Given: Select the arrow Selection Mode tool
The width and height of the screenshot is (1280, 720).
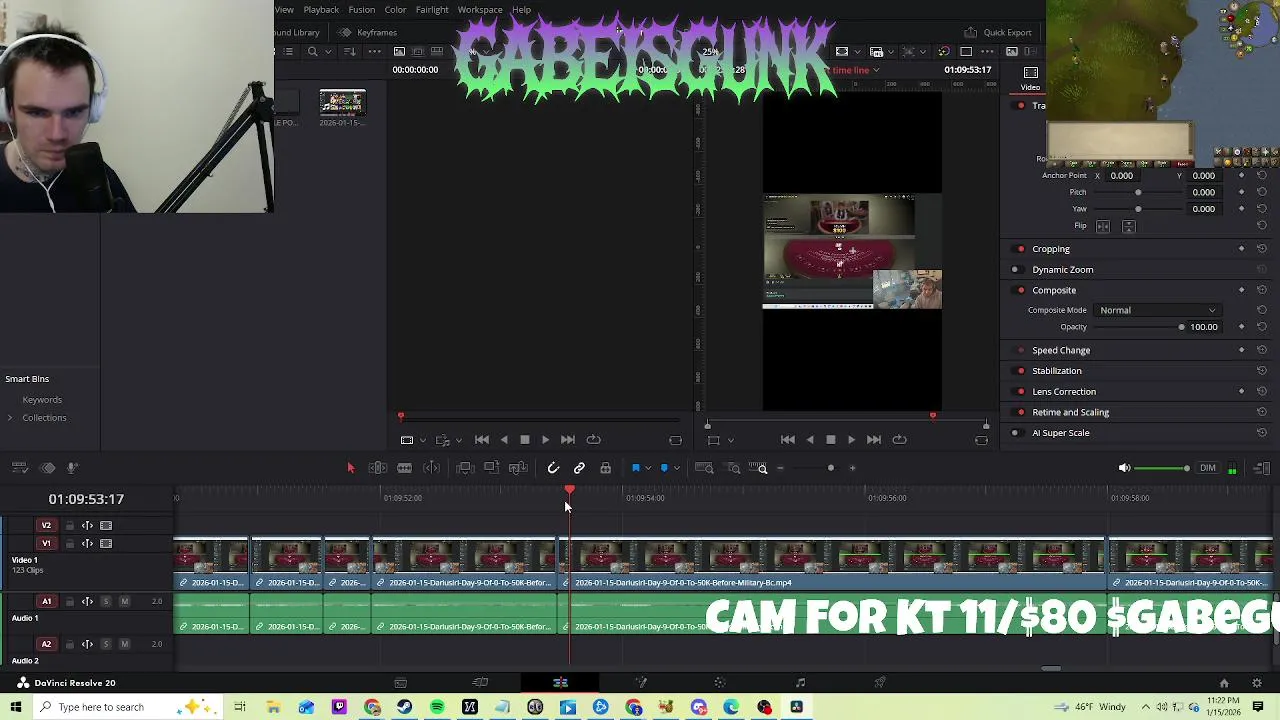Looking at the screenshot, I should pyautogui.click(x=350, y=468).
